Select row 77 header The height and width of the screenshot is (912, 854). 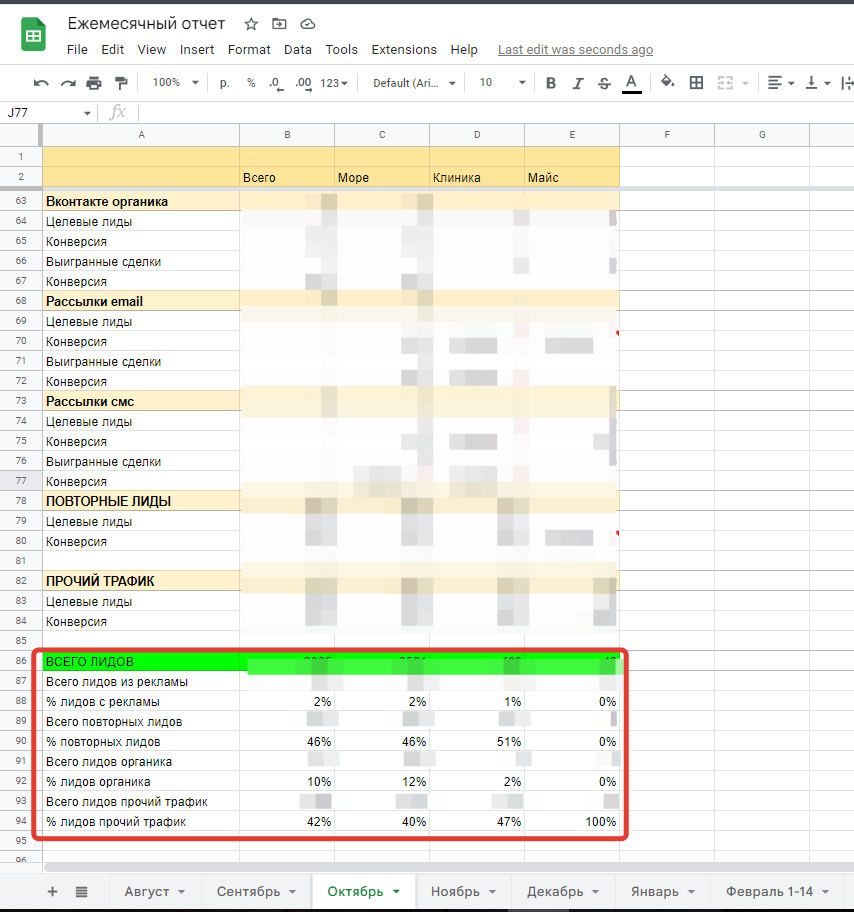pos(21,481)
